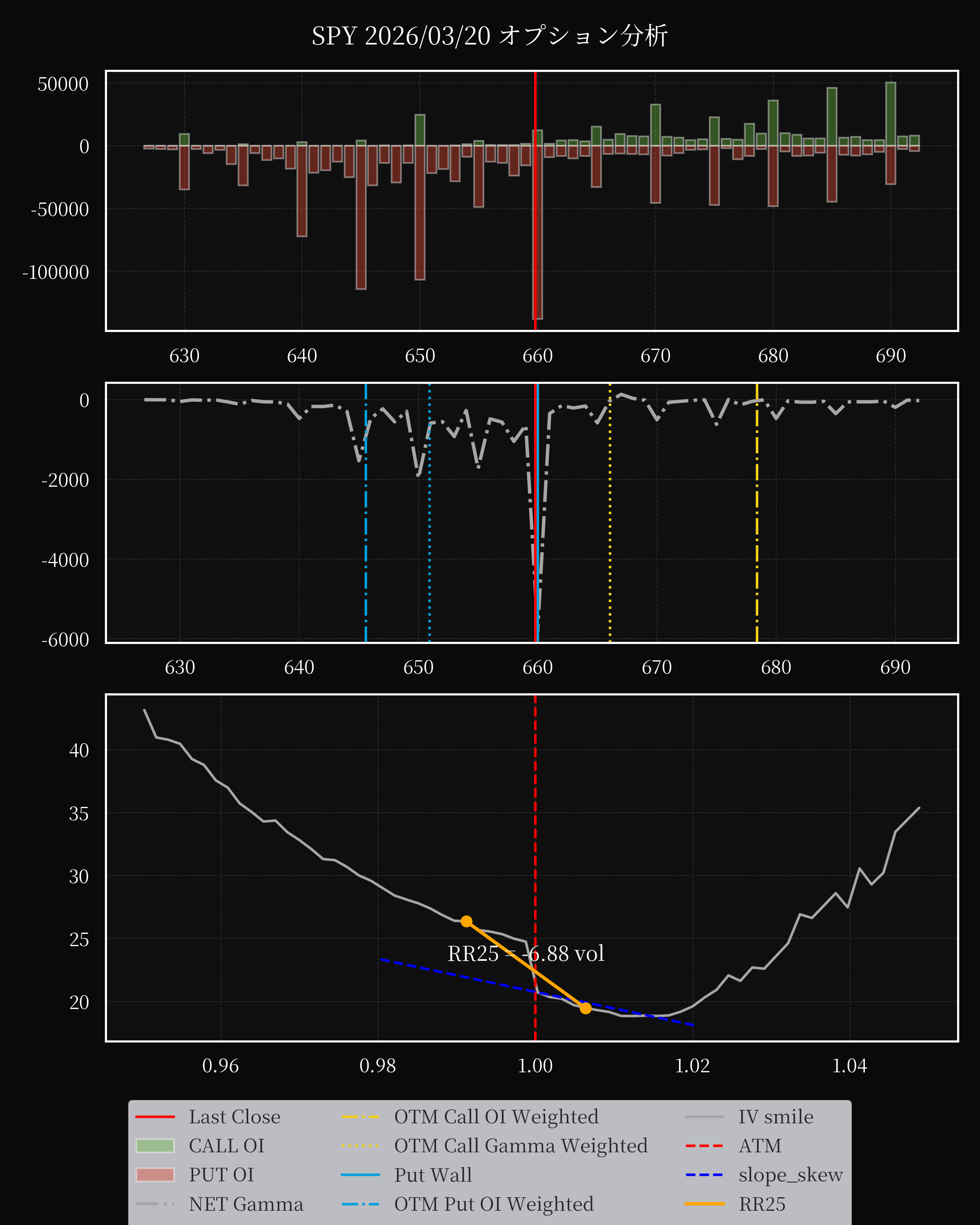Click the yellow dotted OTM Call Gamma Weighted line
980x1225 pixels.
pyautogui.click(x=610, y=512)
